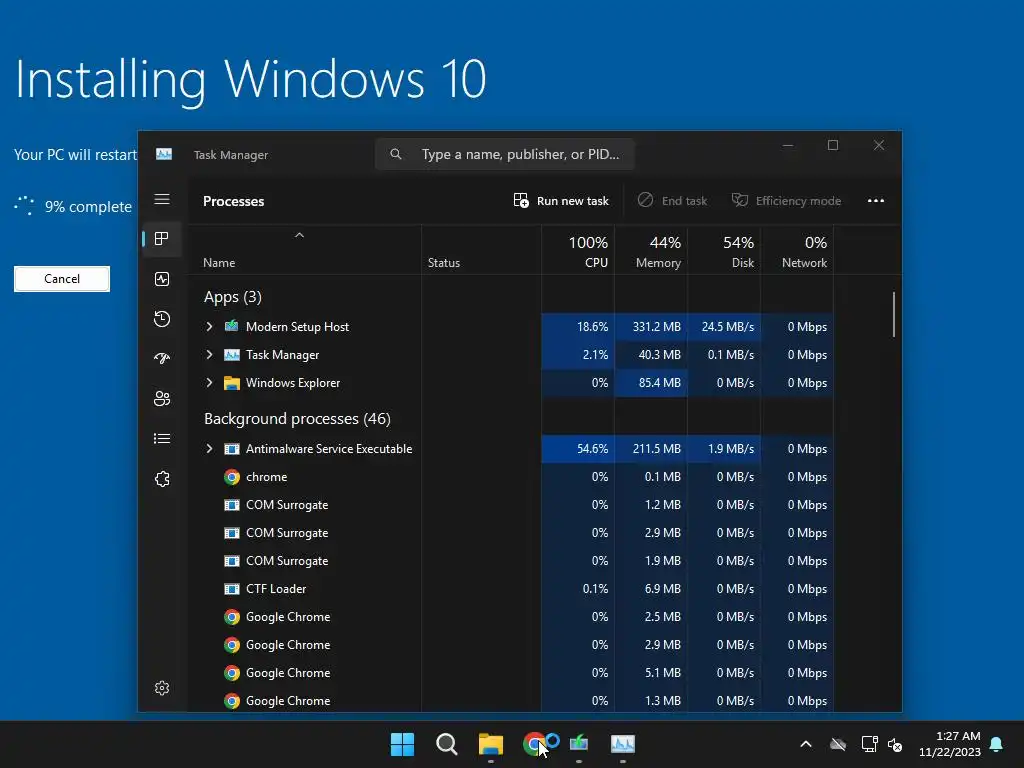The image size is (1024, 768).
Task: Select the Processes page icon in sidebar
Action: click(162, 239)
